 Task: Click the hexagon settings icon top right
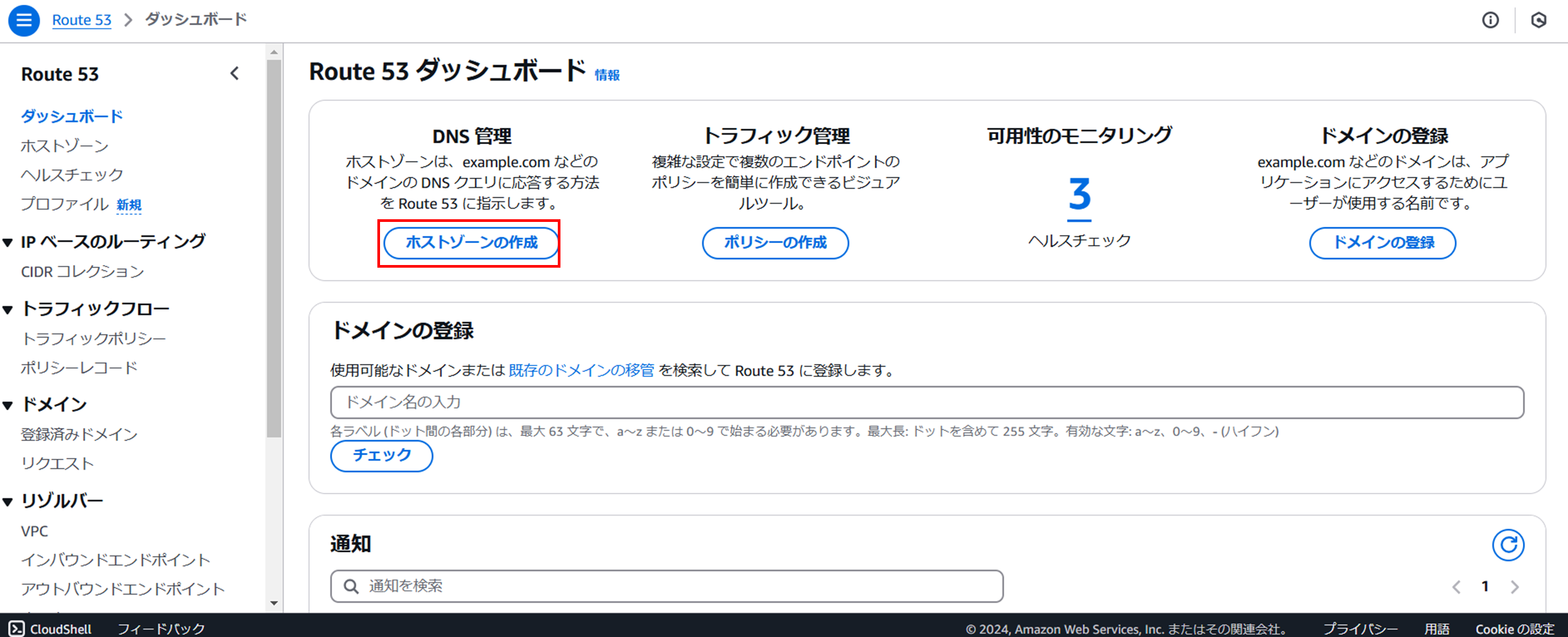1538,20
